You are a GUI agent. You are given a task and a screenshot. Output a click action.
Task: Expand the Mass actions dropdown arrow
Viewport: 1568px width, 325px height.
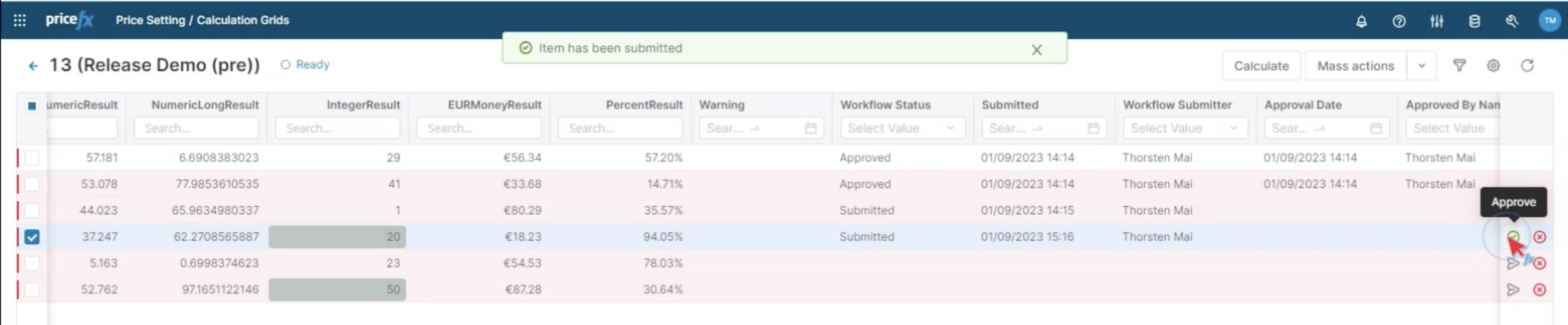[1422, 66]
